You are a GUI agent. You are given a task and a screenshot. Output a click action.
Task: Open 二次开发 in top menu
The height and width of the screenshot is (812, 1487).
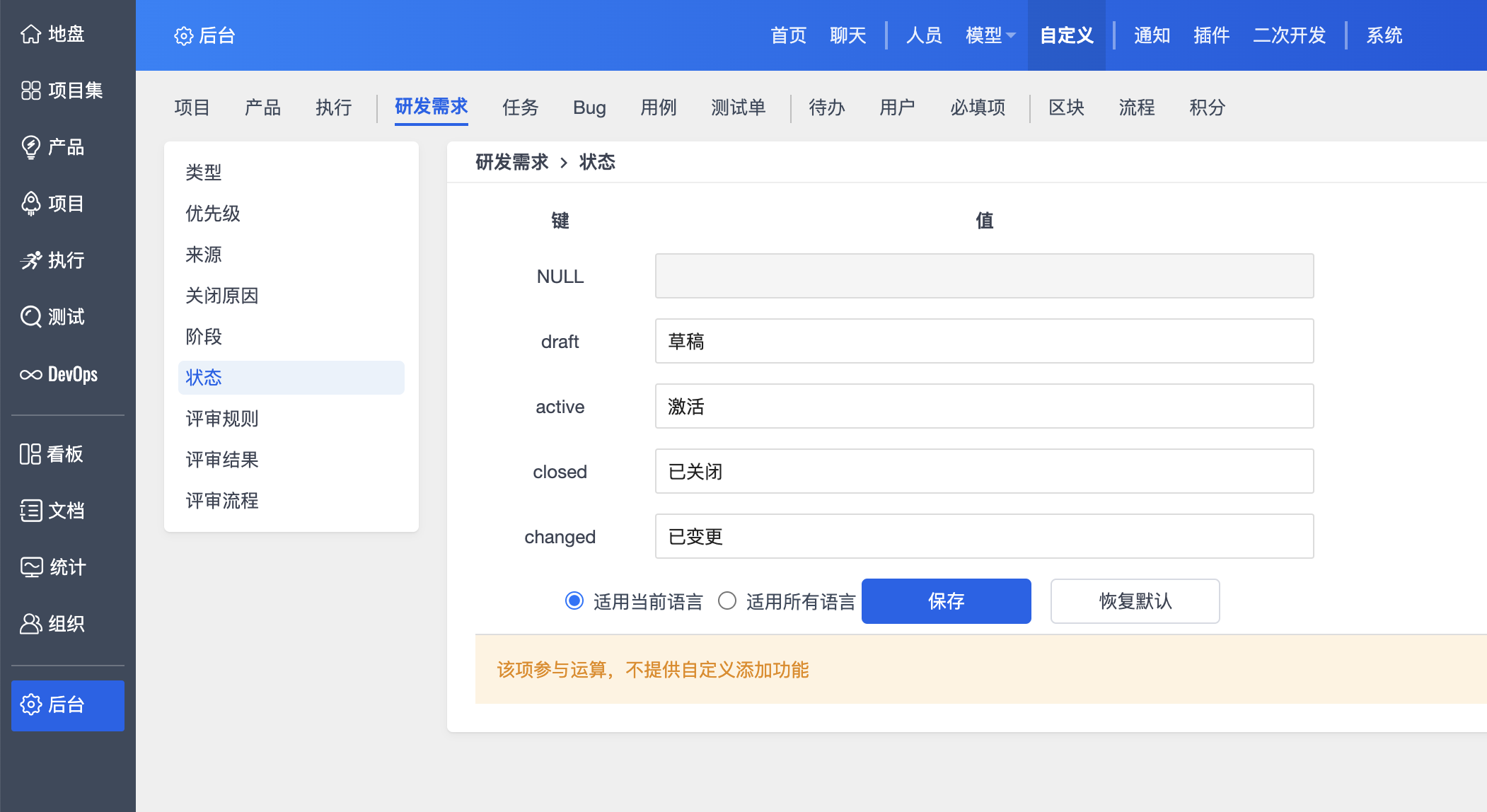tap(1289, 35)
